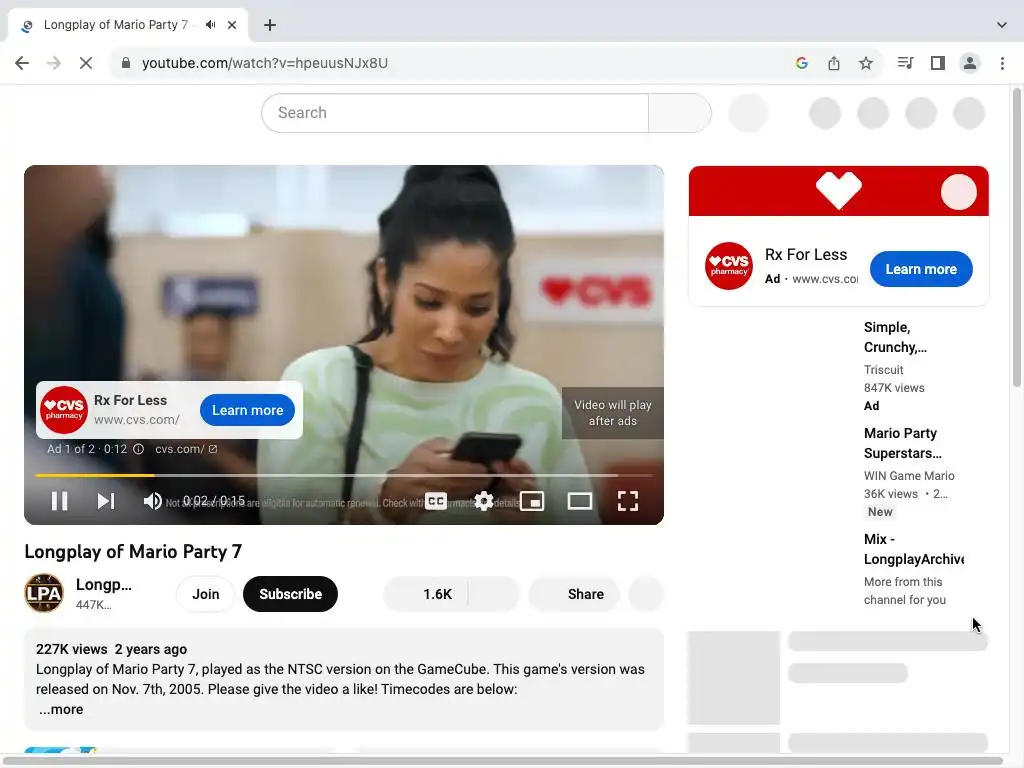The height and width of the screenshot is (768, 1024).
Task: Click Learn more in the video ad overlay
Action: coord(248,410)
